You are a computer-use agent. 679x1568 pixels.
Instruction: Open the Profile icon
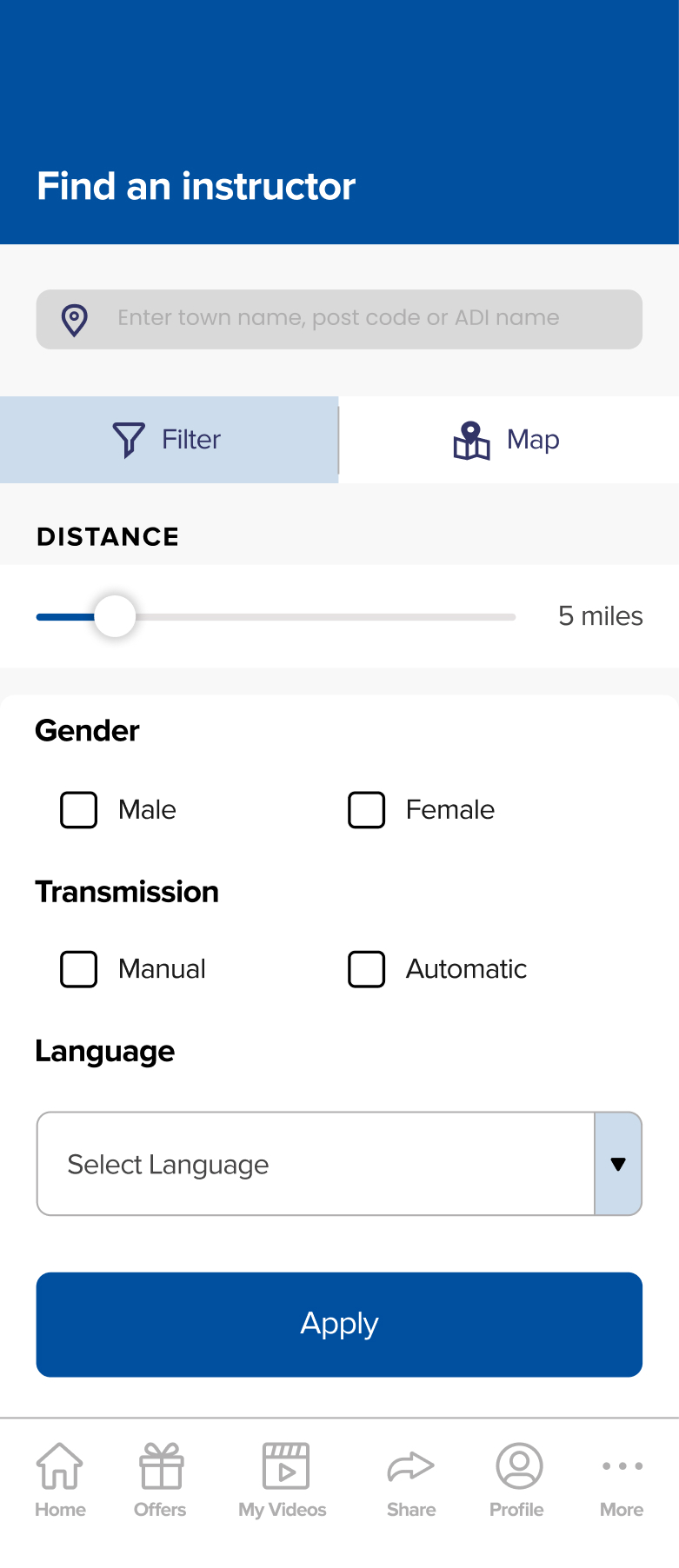tap(519, 1466)
